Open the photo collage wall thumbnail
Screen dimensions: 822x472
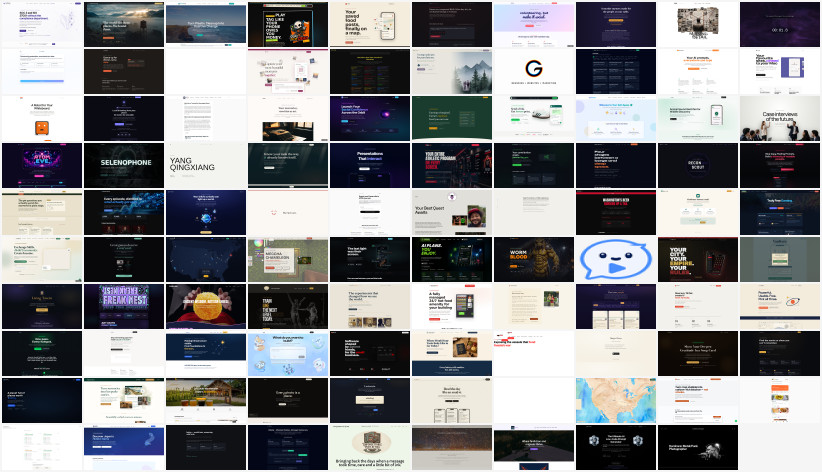click(698, 24)
